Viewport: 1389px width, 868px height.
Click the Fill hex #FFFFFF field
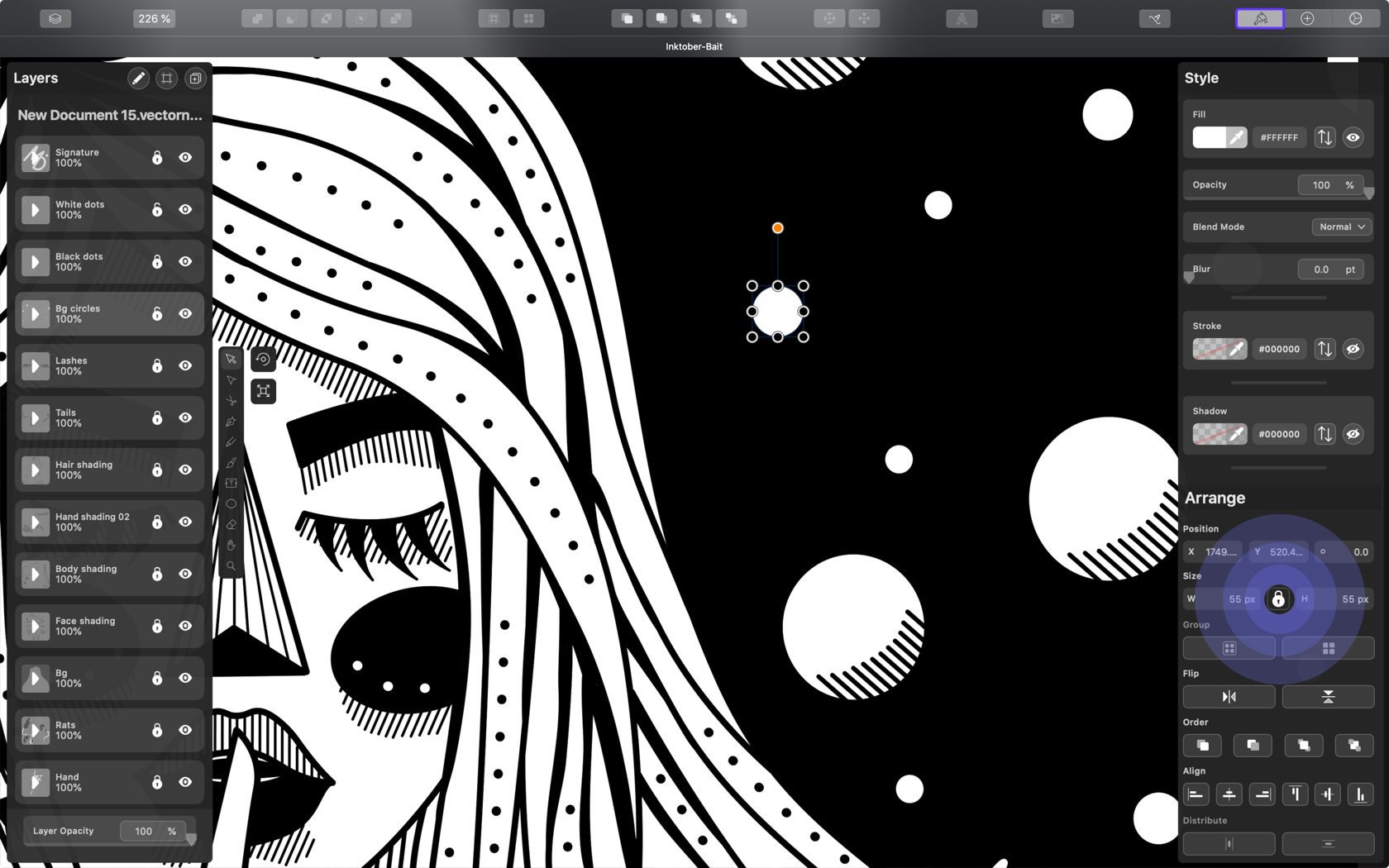[x=1279, y=138]
